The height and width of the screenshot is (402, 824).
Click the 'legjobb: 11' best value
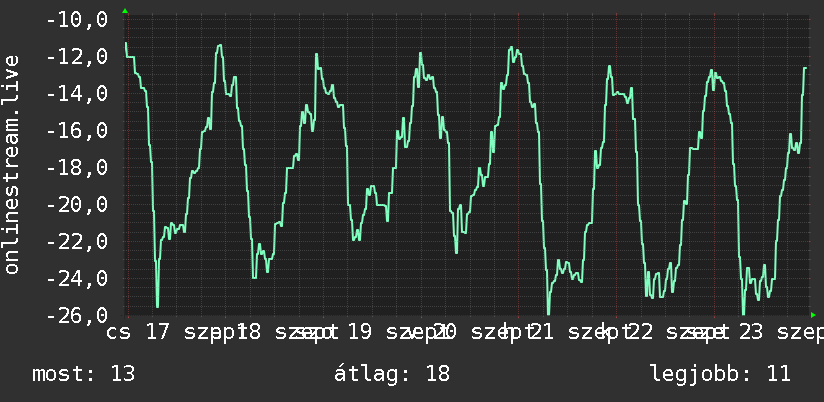[720, 374]
